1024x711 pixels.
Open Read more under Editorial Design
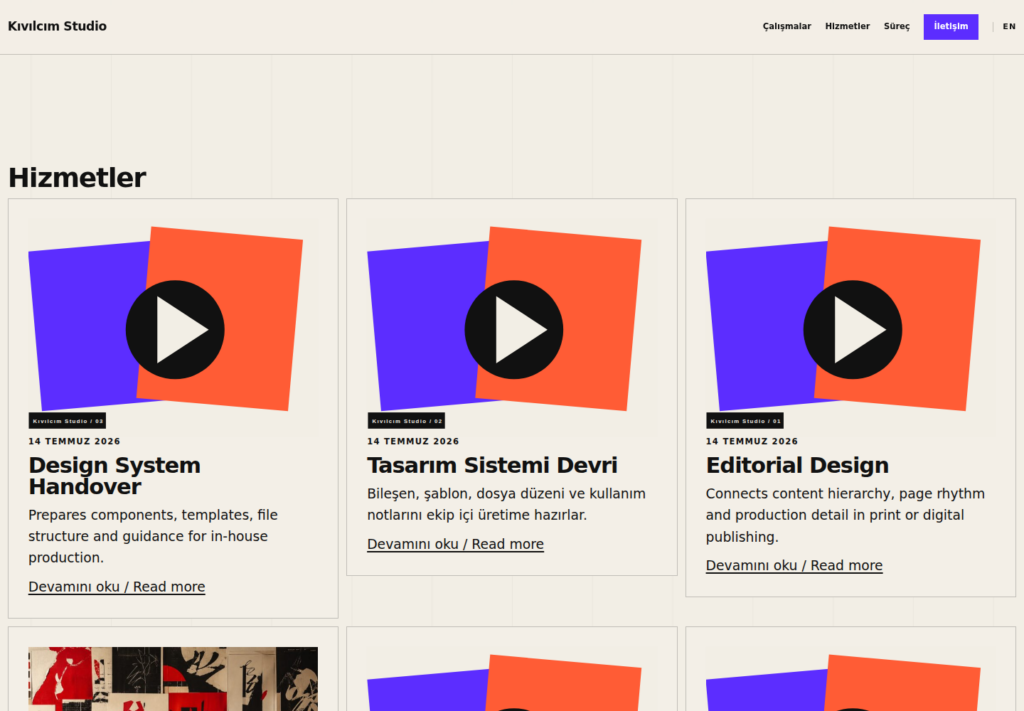coord(794,565)
